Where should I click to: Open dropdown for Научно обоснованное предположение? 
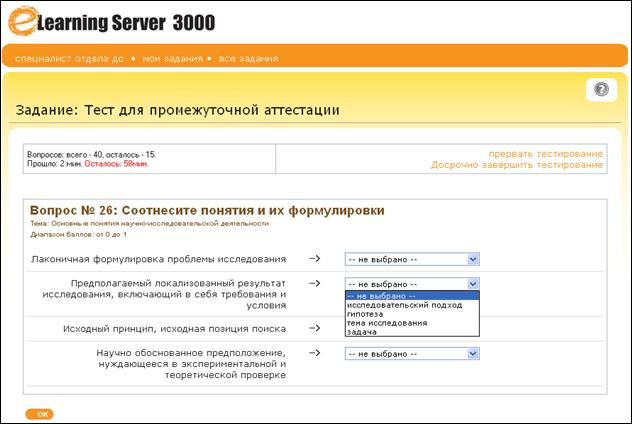[412, 354]
